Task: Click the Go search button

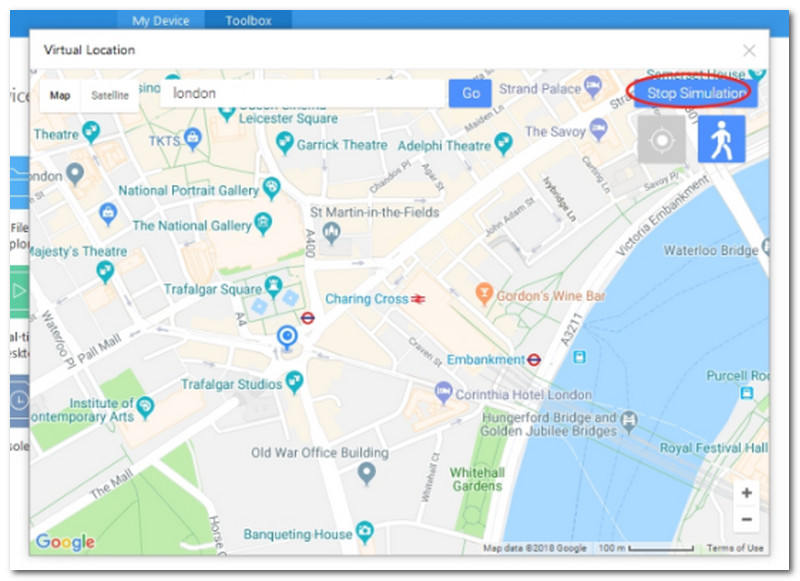Action: coord(470,93)
